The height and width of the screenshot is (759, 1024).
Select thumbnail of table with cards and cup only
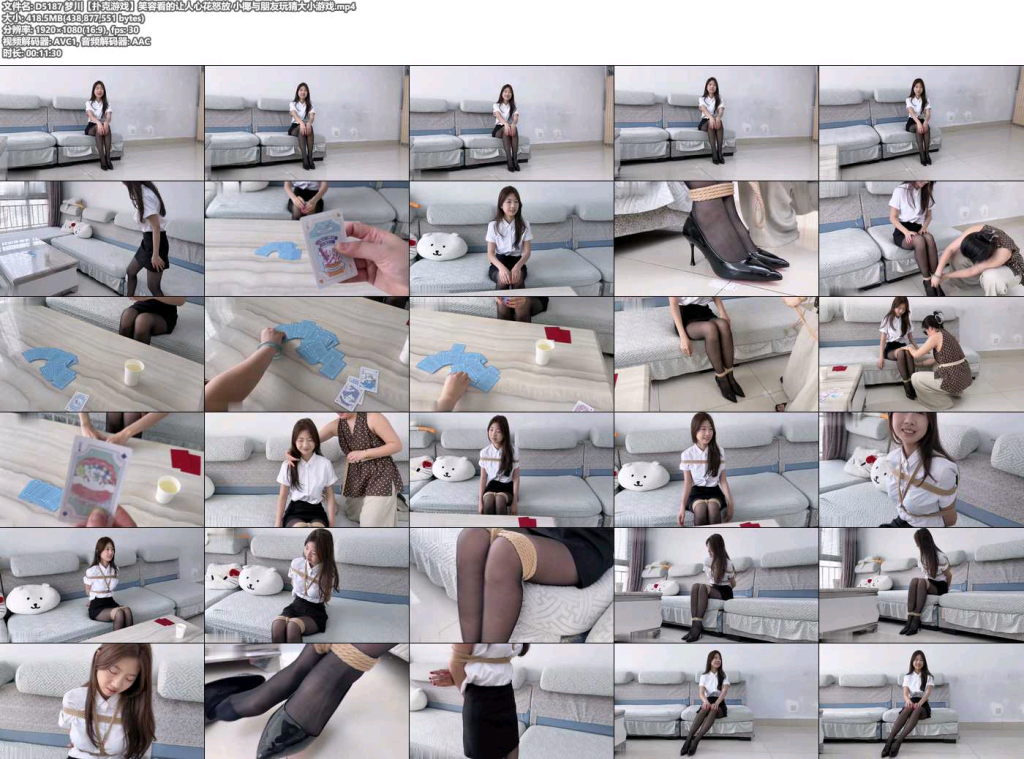pos(102,354)
